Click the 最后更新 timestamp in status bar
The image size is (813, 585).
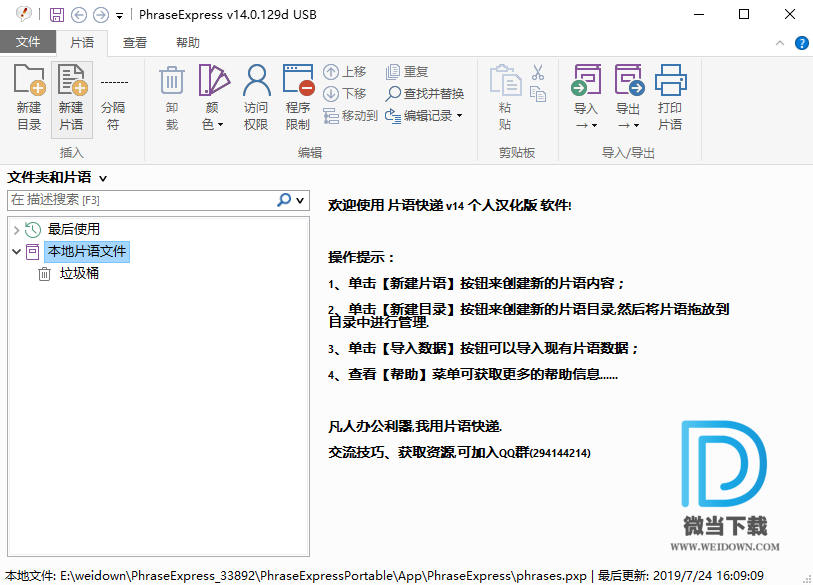click(x=681, y=576)
